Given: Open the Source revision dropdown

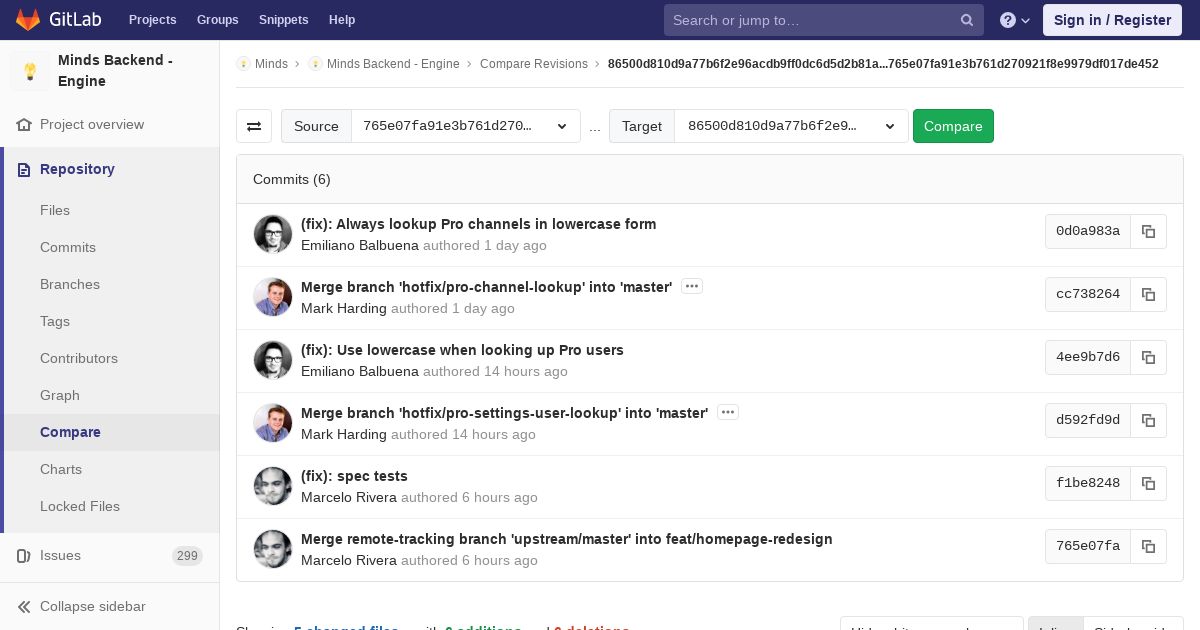Looking at the screenshot, I should (465, 126).
